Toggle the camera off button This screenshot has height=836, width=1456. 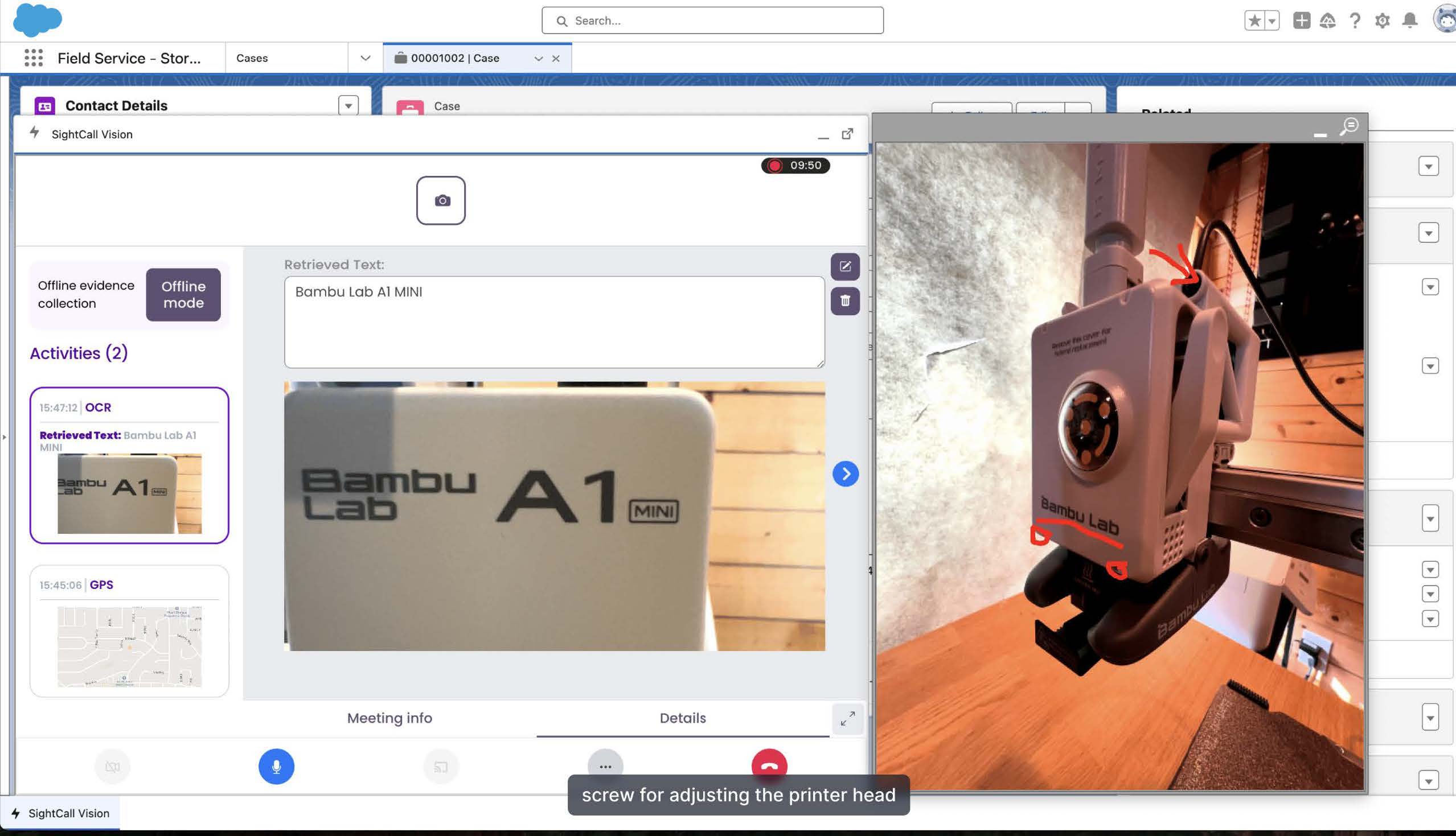pos(112,767)
